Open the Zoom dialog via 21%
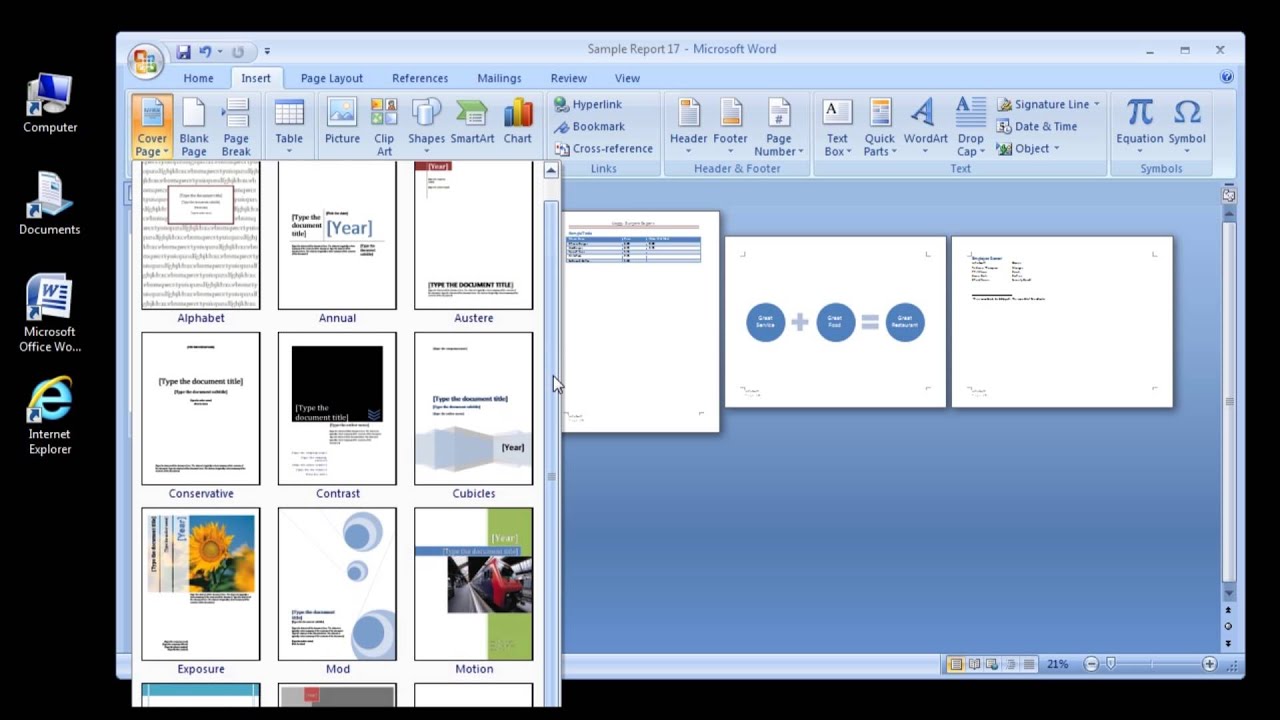 click(1057, 664)
